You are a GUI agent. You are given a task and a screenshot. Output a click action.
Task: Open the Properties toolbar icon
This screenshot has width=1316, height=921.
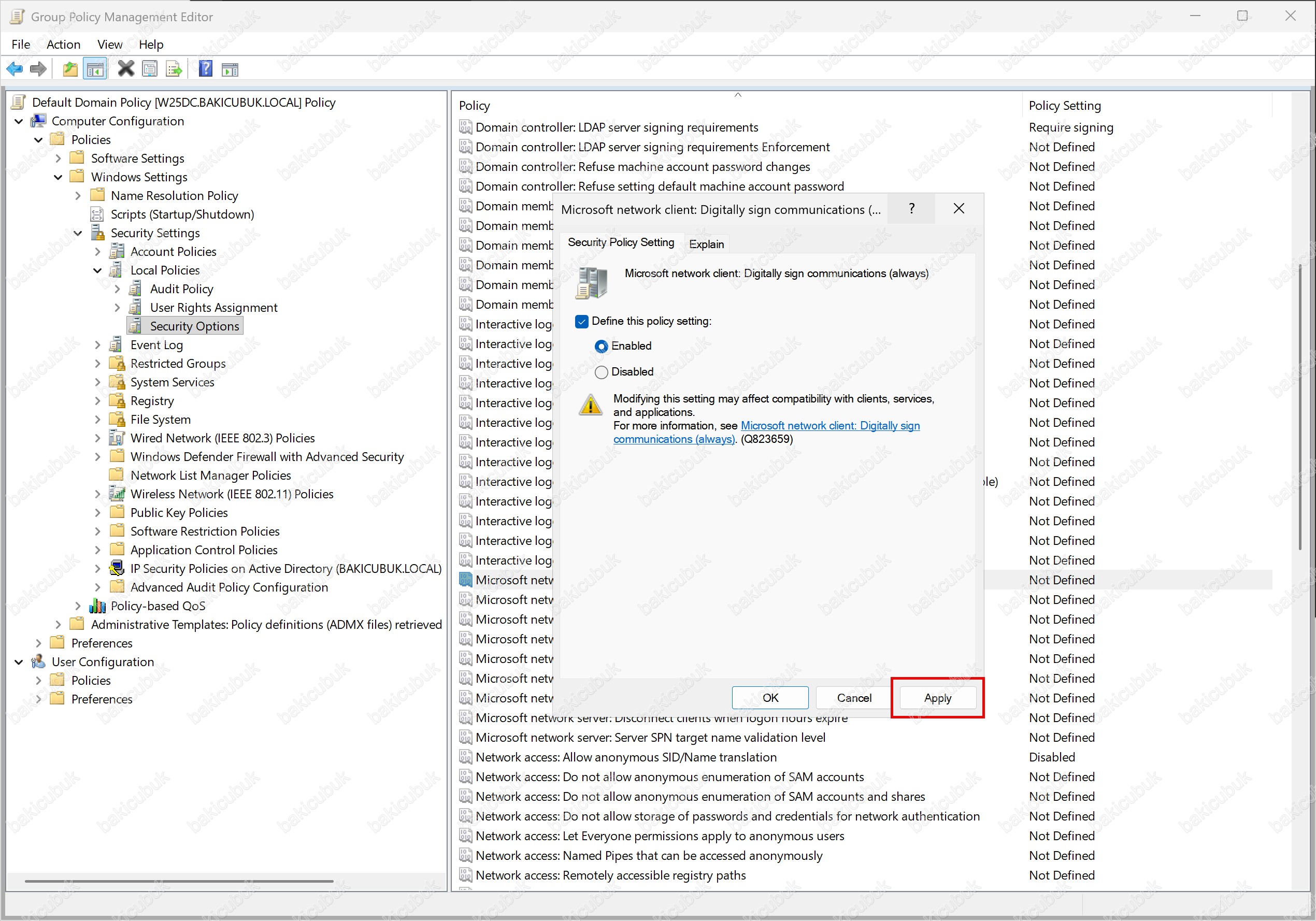pyautogui.click(x=150, y=69)
